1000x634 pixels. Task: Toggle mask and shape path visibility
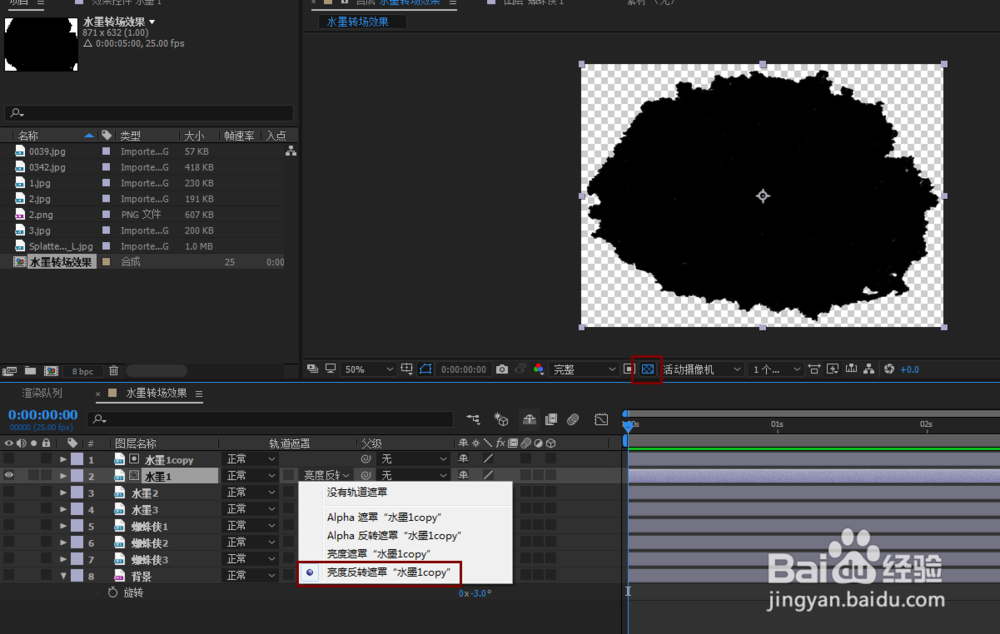[x=425, y=369]
